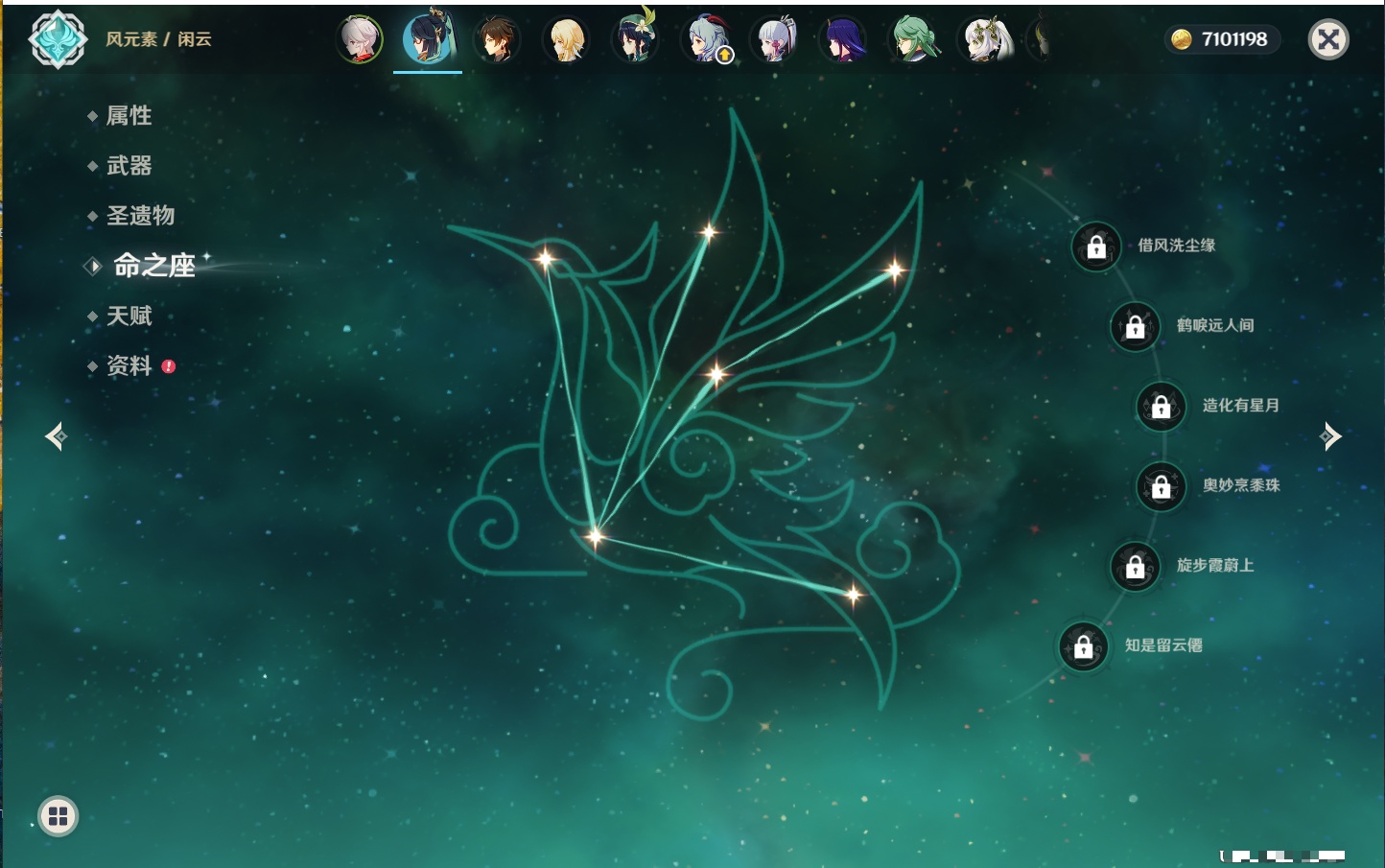The height and width of the screenshot is (868, 1385).
Task: Click the 旋步霞蔚上 constellation label
Action: click(x=1215, y=565)
